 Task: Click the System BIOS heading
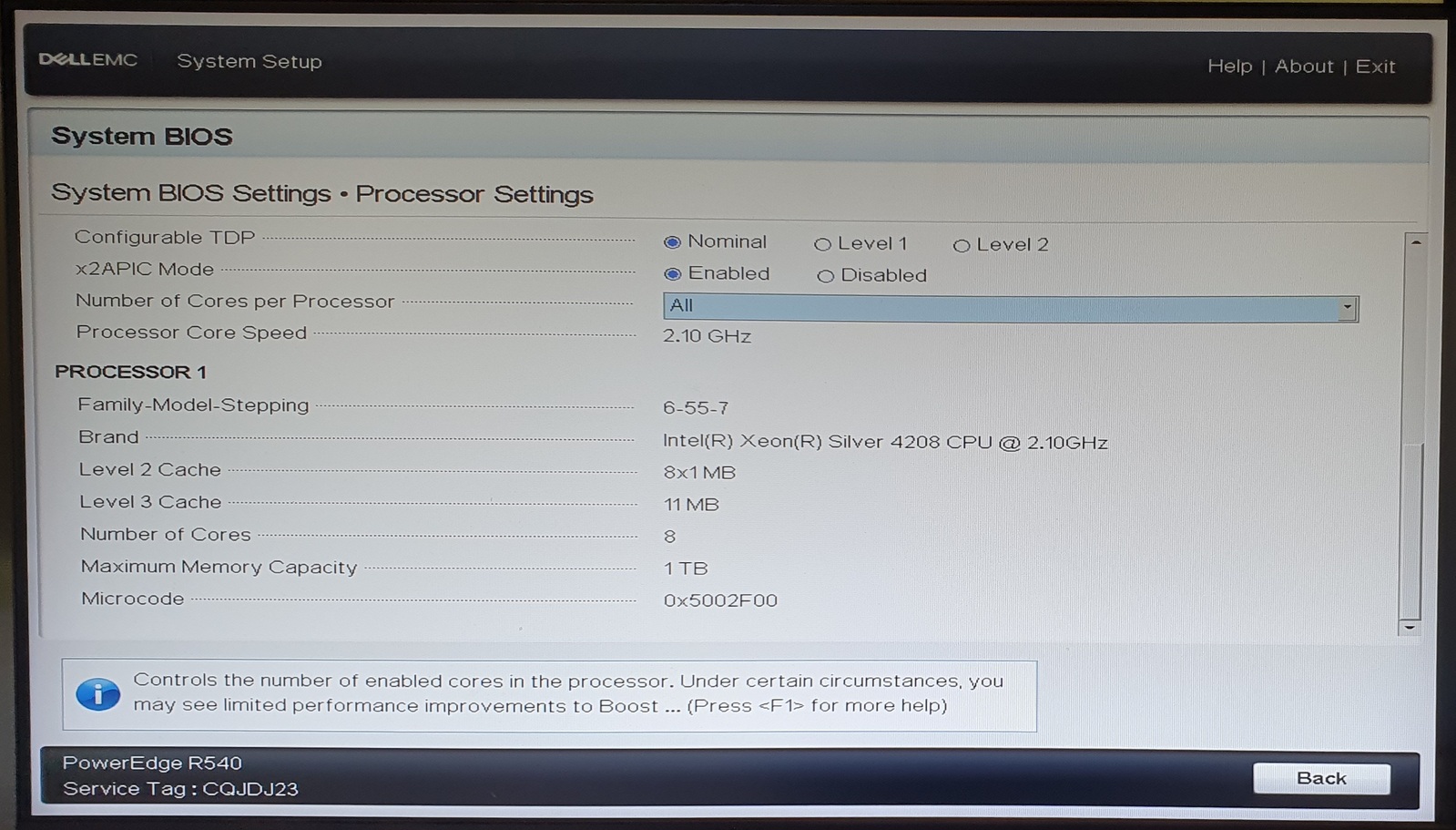[142, 137]
